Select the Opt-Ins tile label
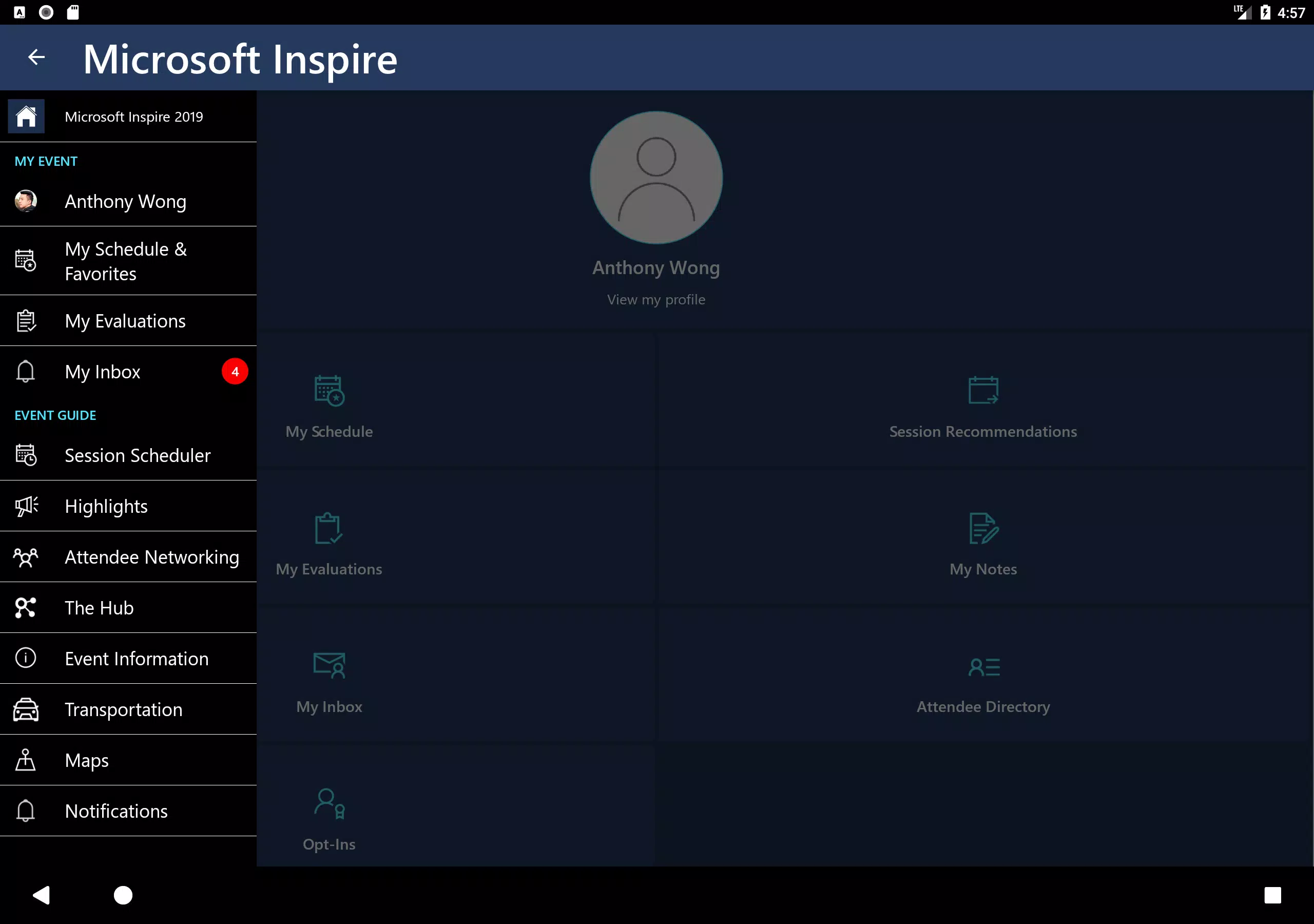Viewport: 1314px width, 924px height. (329, 844)
